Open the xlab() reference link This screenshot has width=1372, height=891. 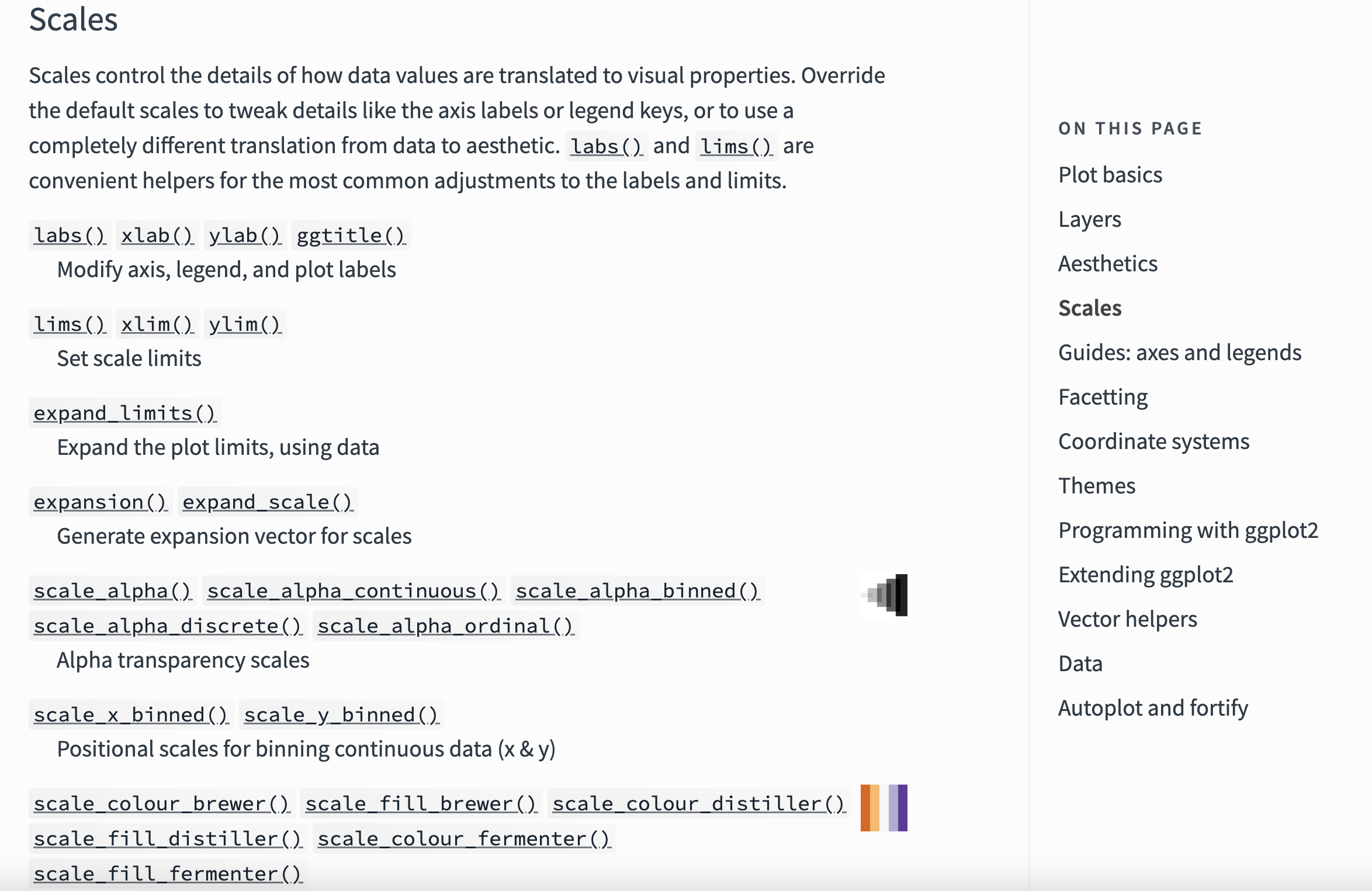point(157,236)
